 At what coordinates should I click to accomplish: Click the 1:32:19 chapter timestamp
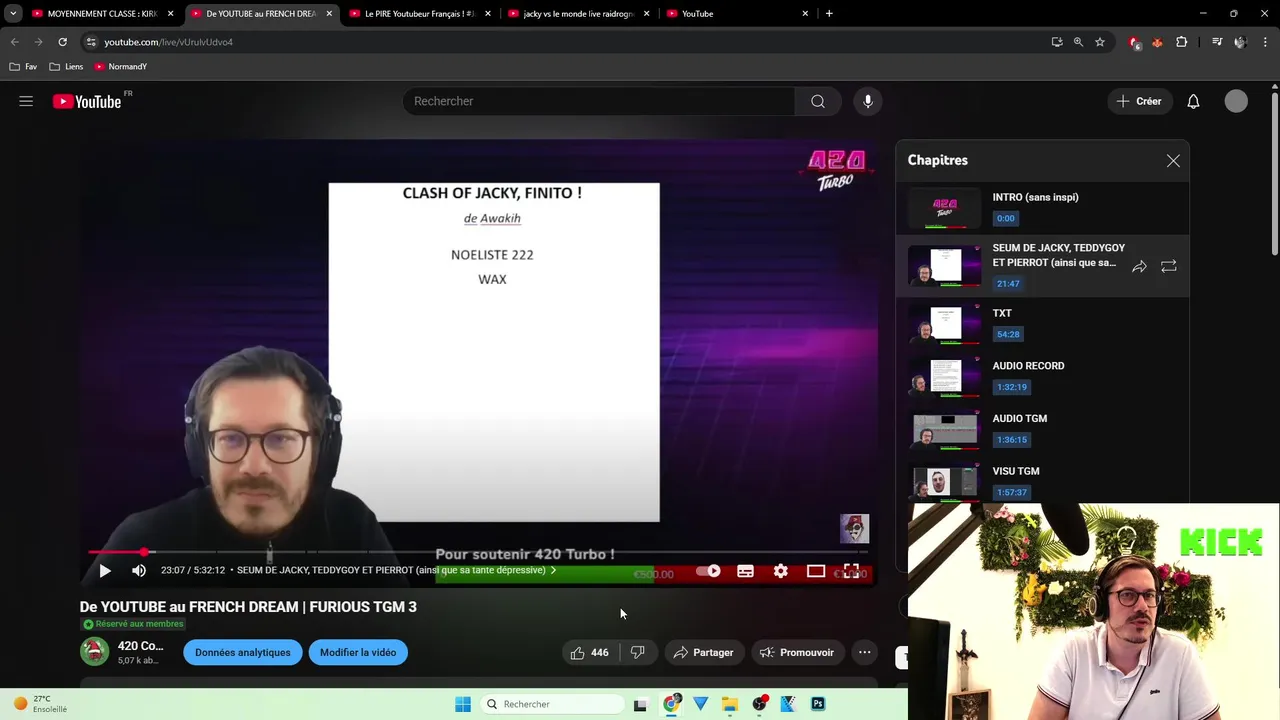[1012, 387]
